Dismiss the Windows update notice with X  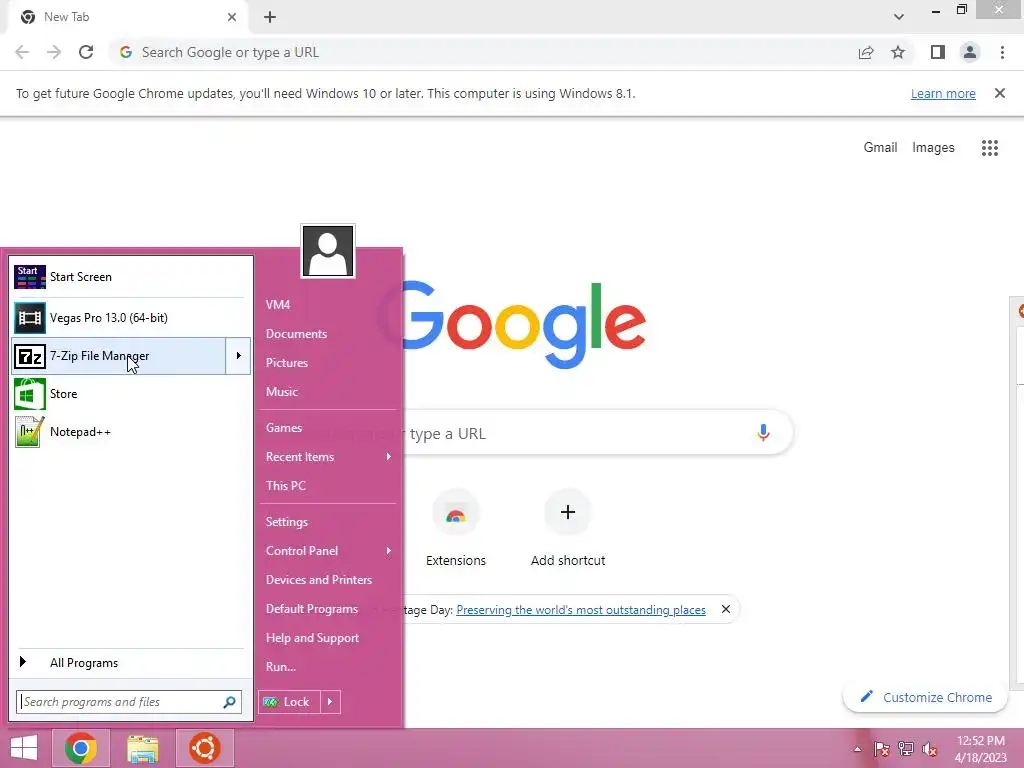1000,93
